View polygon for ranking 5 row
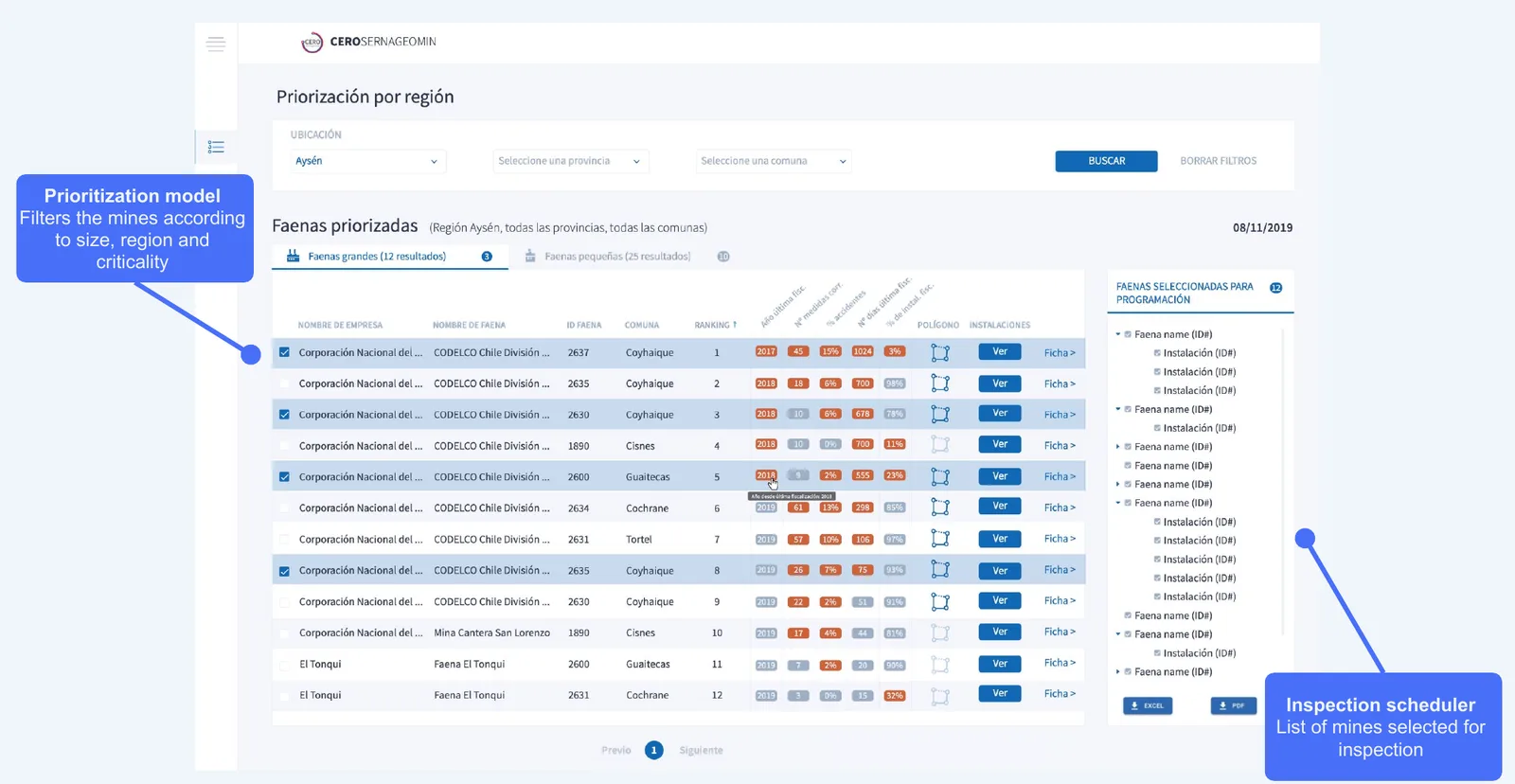Image resolution: width=1515 pixels, height=784 pixels. point(940,476)
